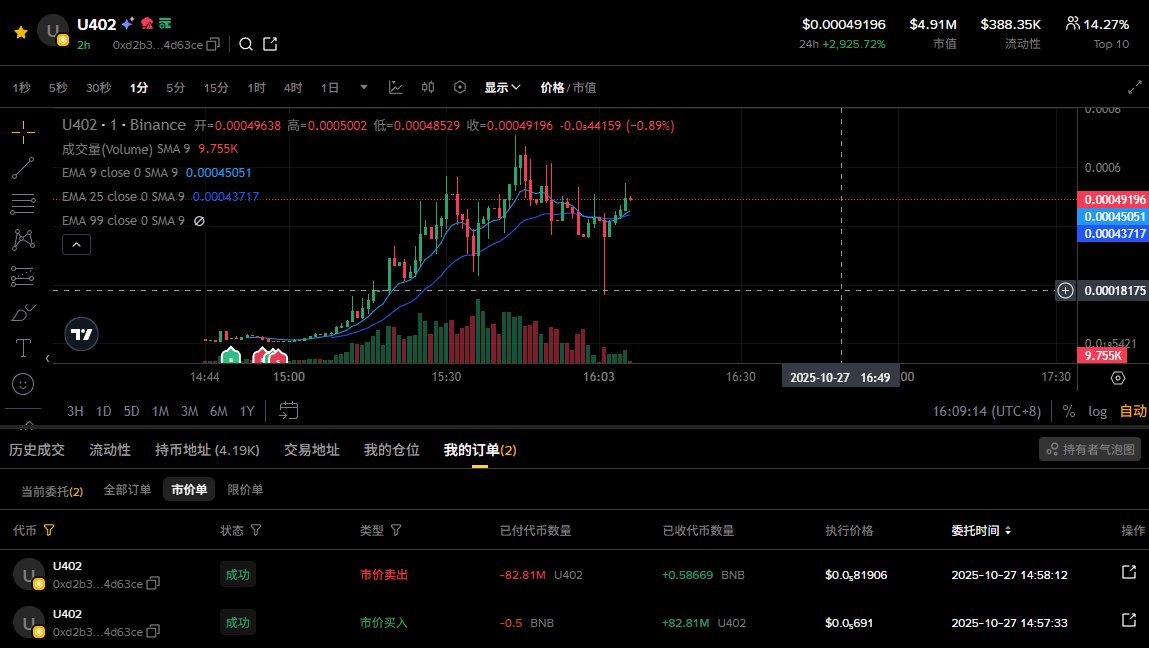Image resolution: width=1149 pixels, height=648 pixels.
Task: Open details of the 14:57:33 buy order
Action: [1129, 620]
